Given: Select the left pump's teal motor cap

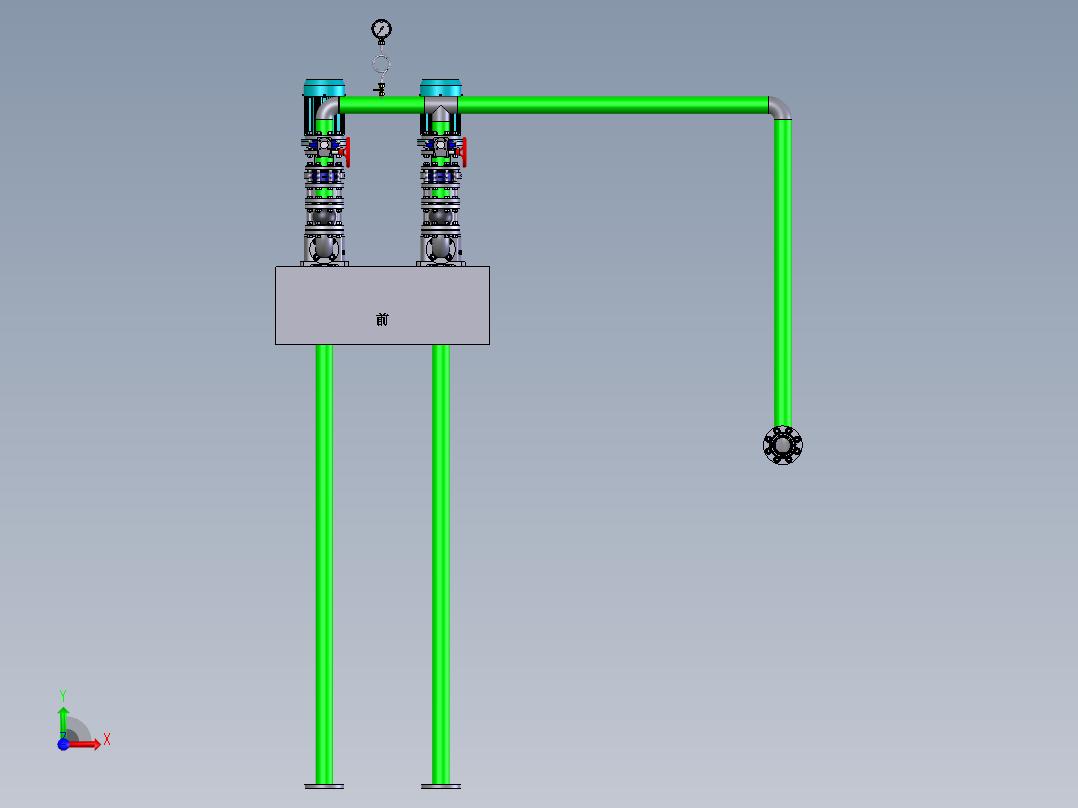Looking at the screenshot, I should 324,88.
